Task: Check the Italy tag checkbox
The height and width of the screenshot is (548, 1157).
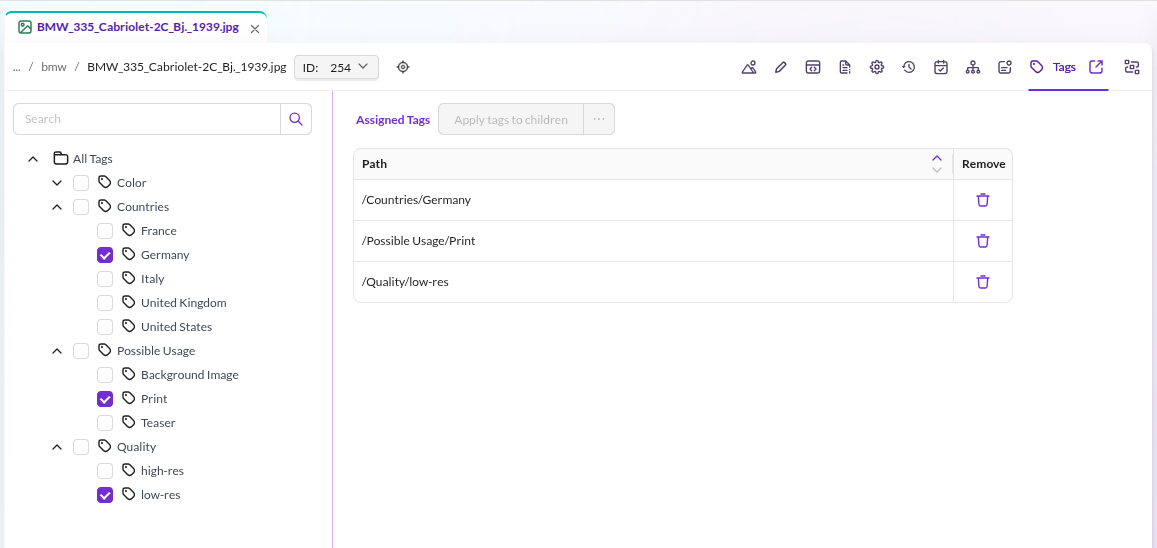Action: point(105,279)
